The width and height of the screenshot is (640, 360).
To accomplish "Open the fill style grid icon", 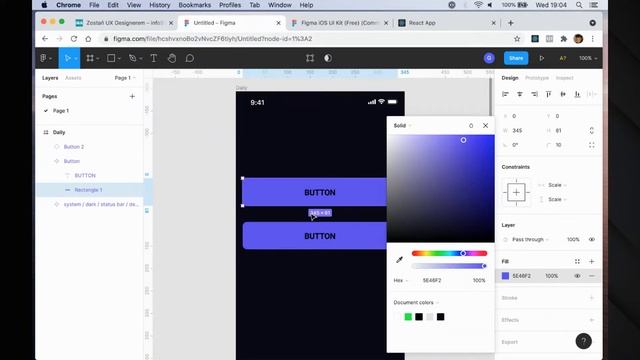I will pos(577,262).
